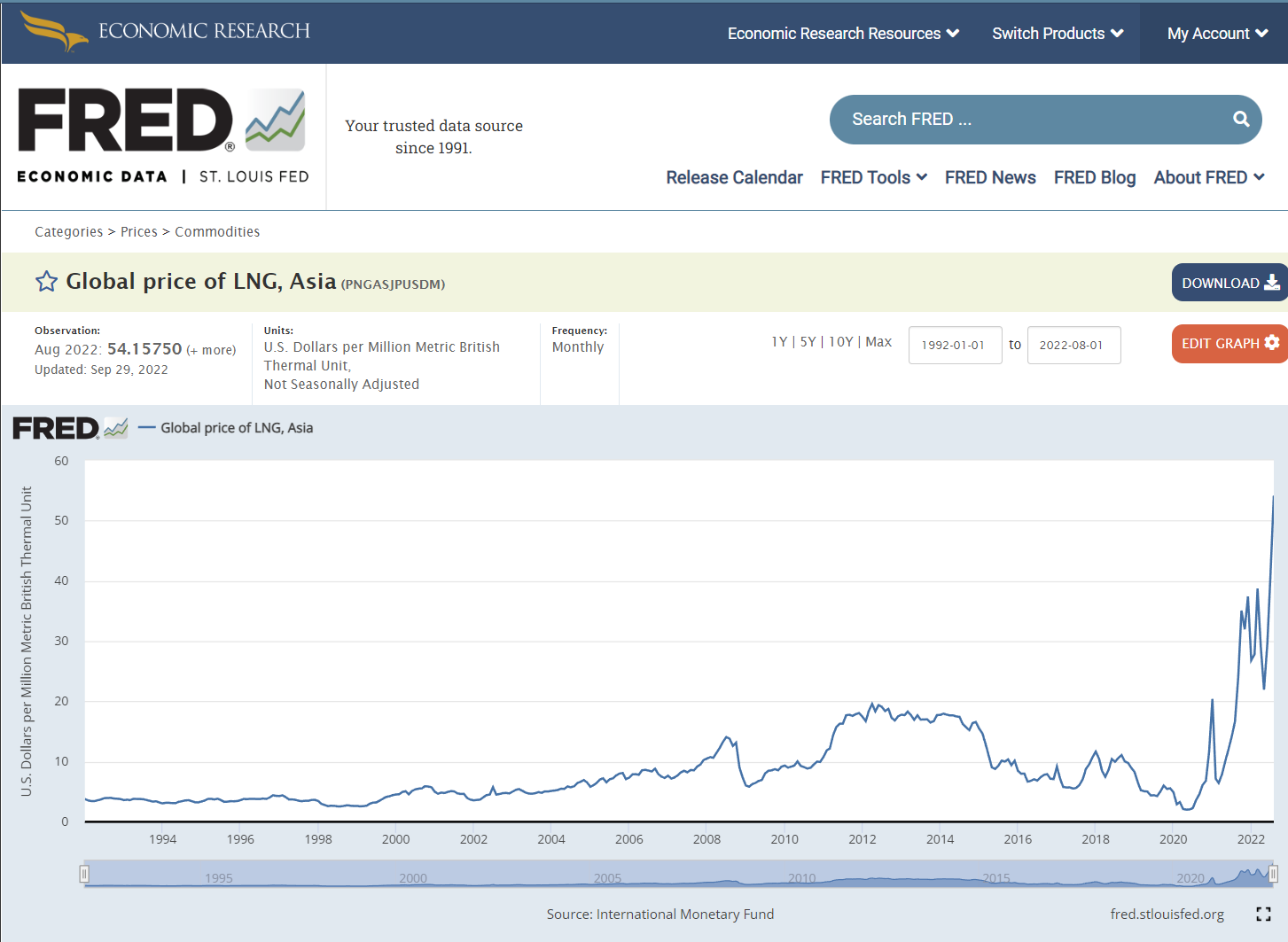Click the search magnifier icon

coord(1241,120)
